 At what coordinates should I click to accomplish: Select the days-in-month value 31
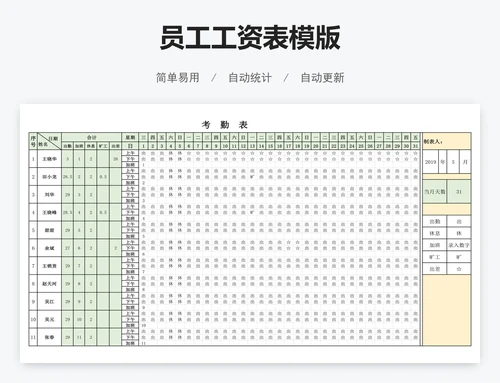(459, 192)
